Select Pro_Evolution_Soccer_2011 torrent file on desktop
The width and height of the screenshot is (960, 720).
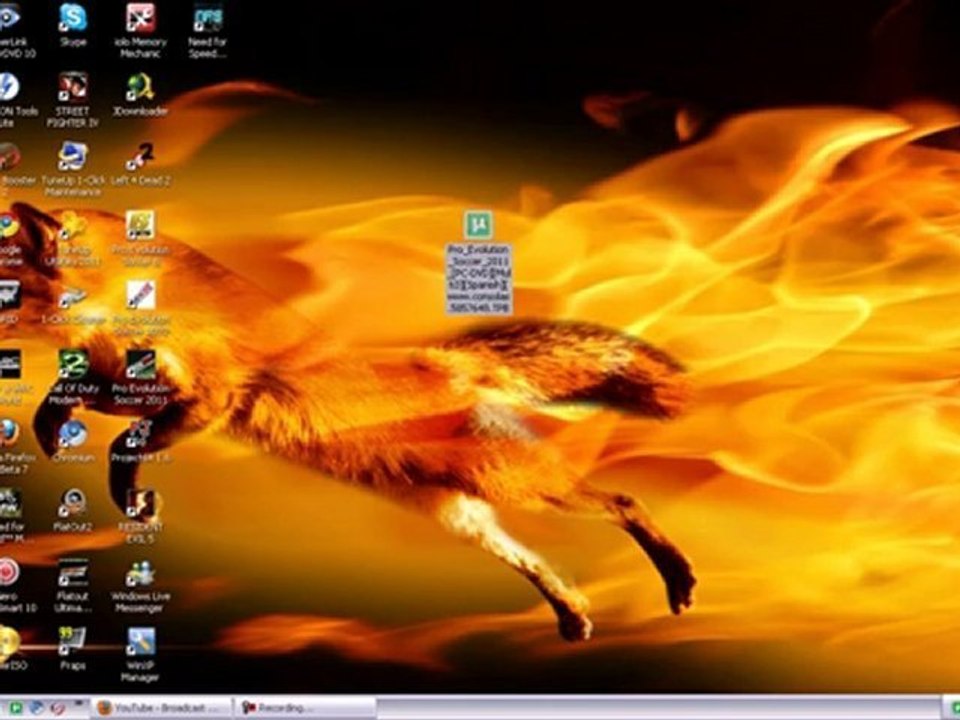click(479, 262)
